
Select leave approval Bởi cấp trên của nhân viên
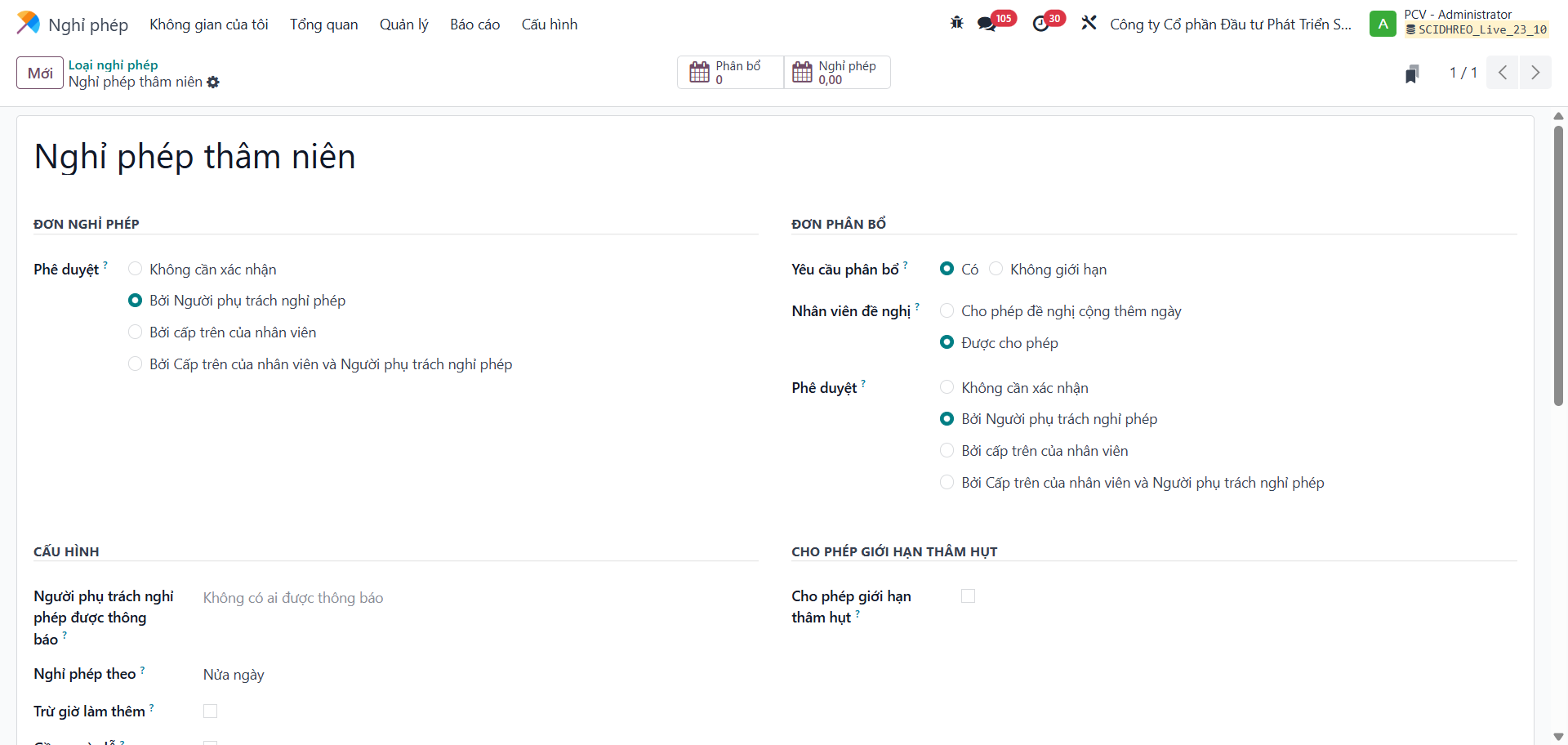pos(136,332)
